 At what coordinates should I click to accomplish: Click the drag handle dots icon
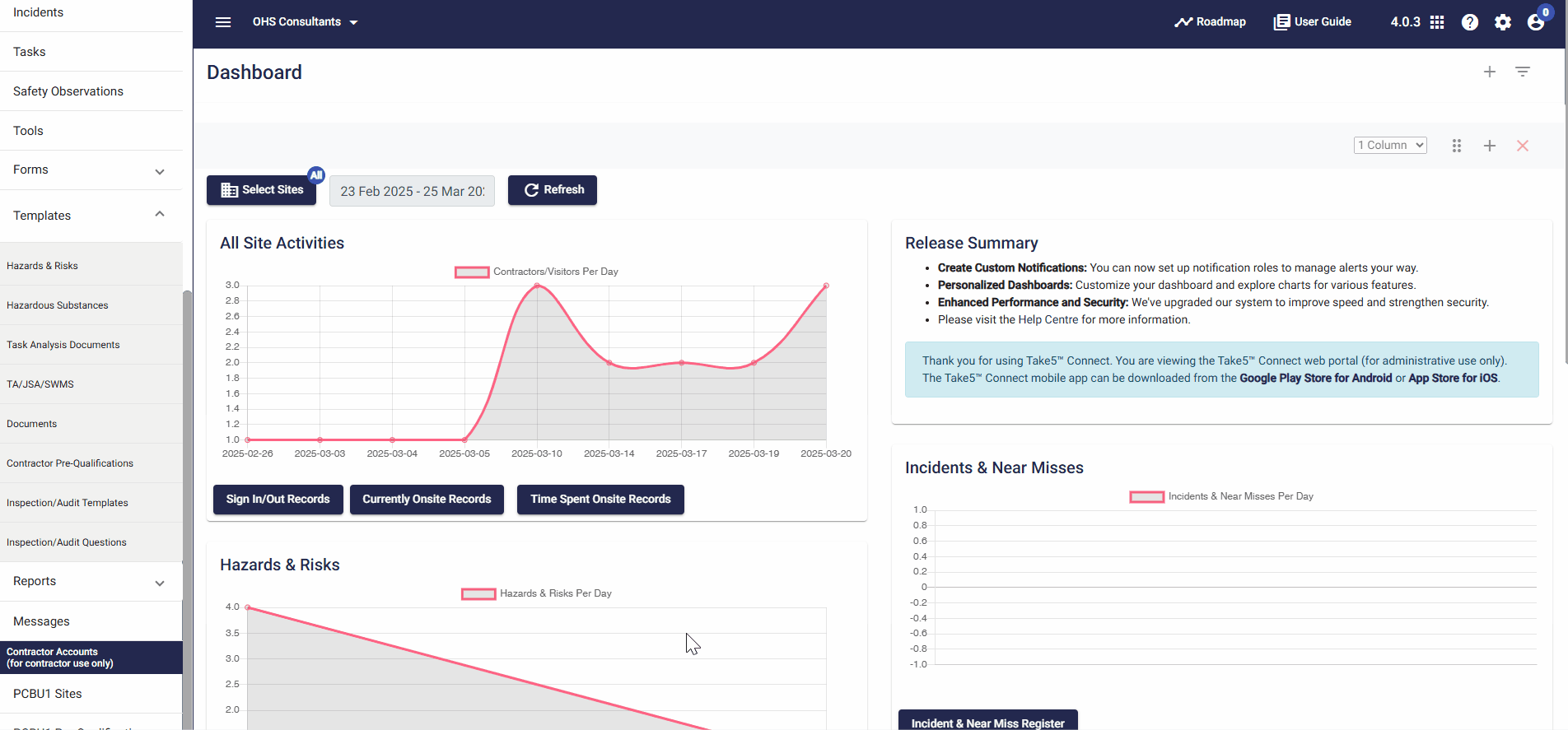point(1457,146)
